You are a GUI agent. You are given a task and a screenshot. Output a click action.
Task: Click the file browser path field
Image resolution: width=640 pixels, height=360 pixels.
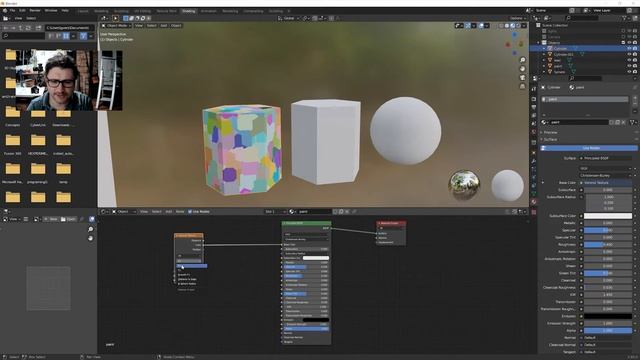coord(69,28)
